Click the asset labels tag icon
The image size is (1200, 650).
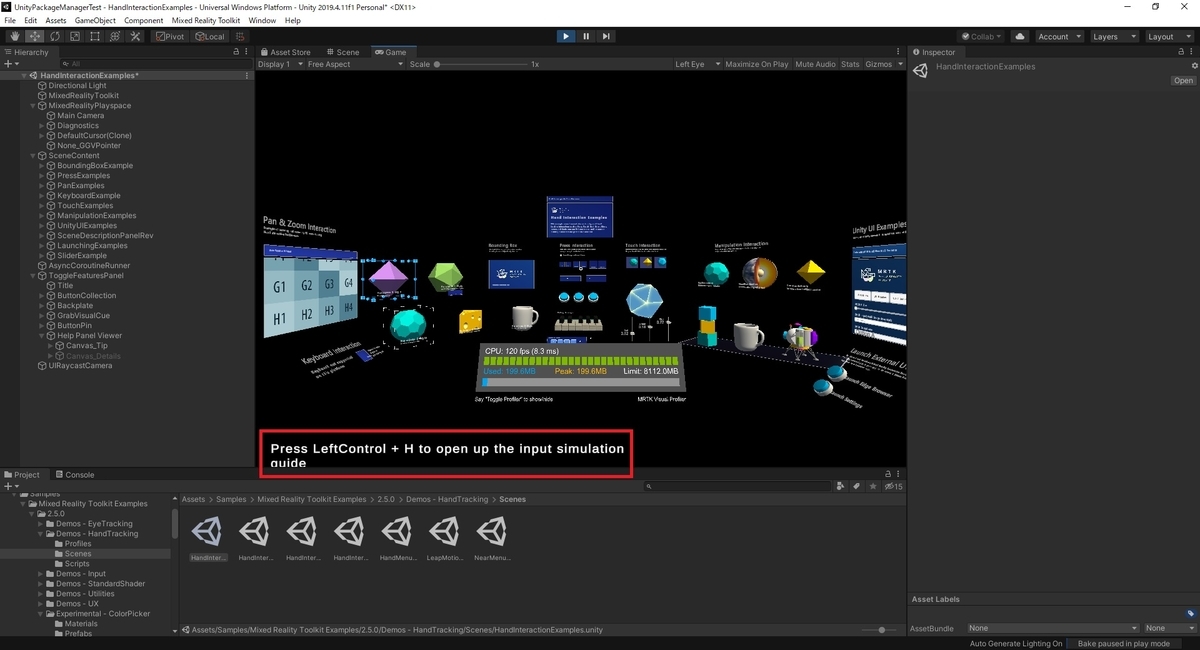1190,614
